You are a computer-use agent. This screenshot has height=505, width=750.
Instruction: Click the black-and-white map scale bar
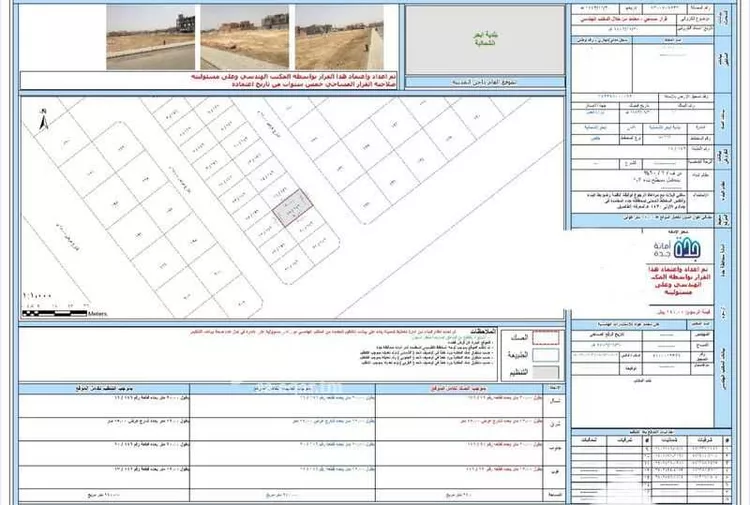[x=55, y=314]
